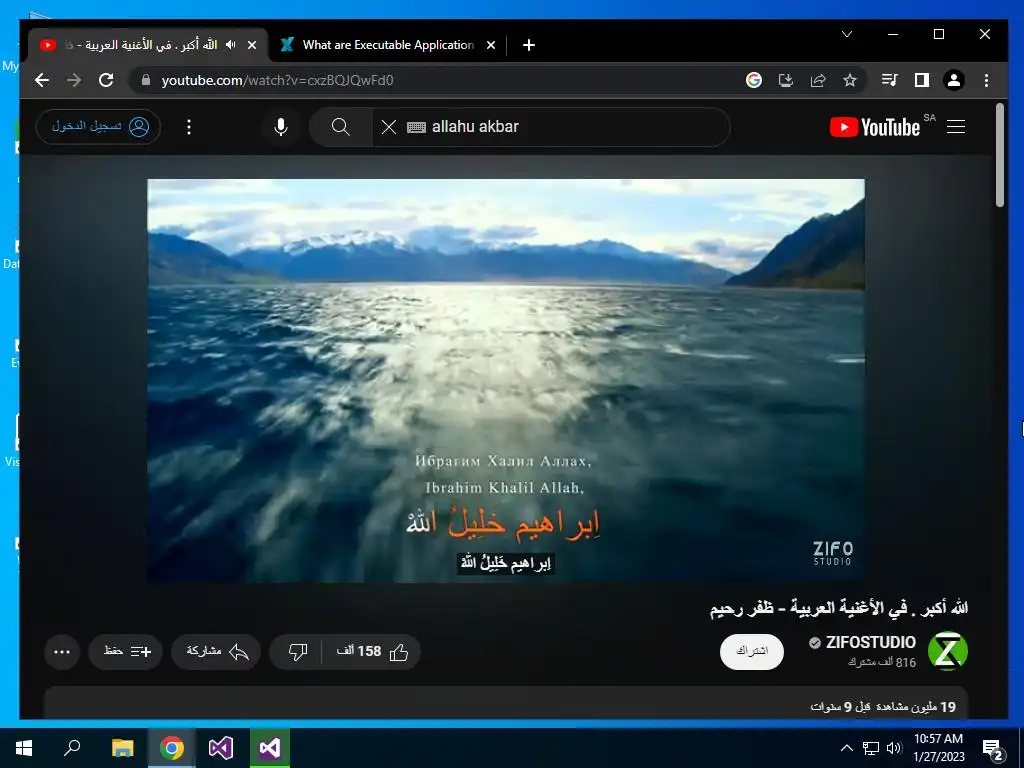The image size is (1024, 768).
Task: Like the video with 158 thousand likes
Action: click(372, 651)
